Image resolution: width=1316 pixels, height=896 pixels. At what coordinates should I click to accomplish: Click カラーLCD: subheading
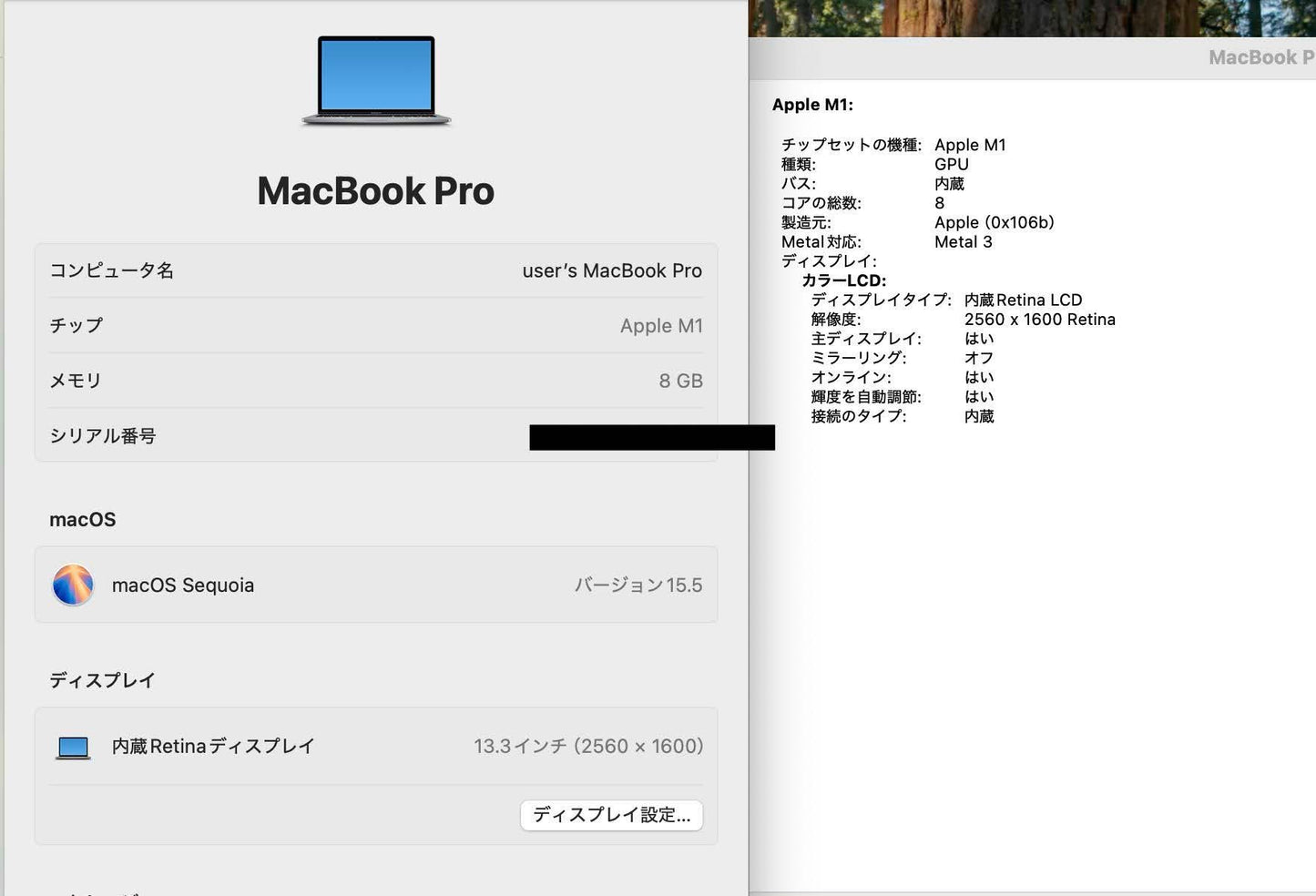pos(844,281)
